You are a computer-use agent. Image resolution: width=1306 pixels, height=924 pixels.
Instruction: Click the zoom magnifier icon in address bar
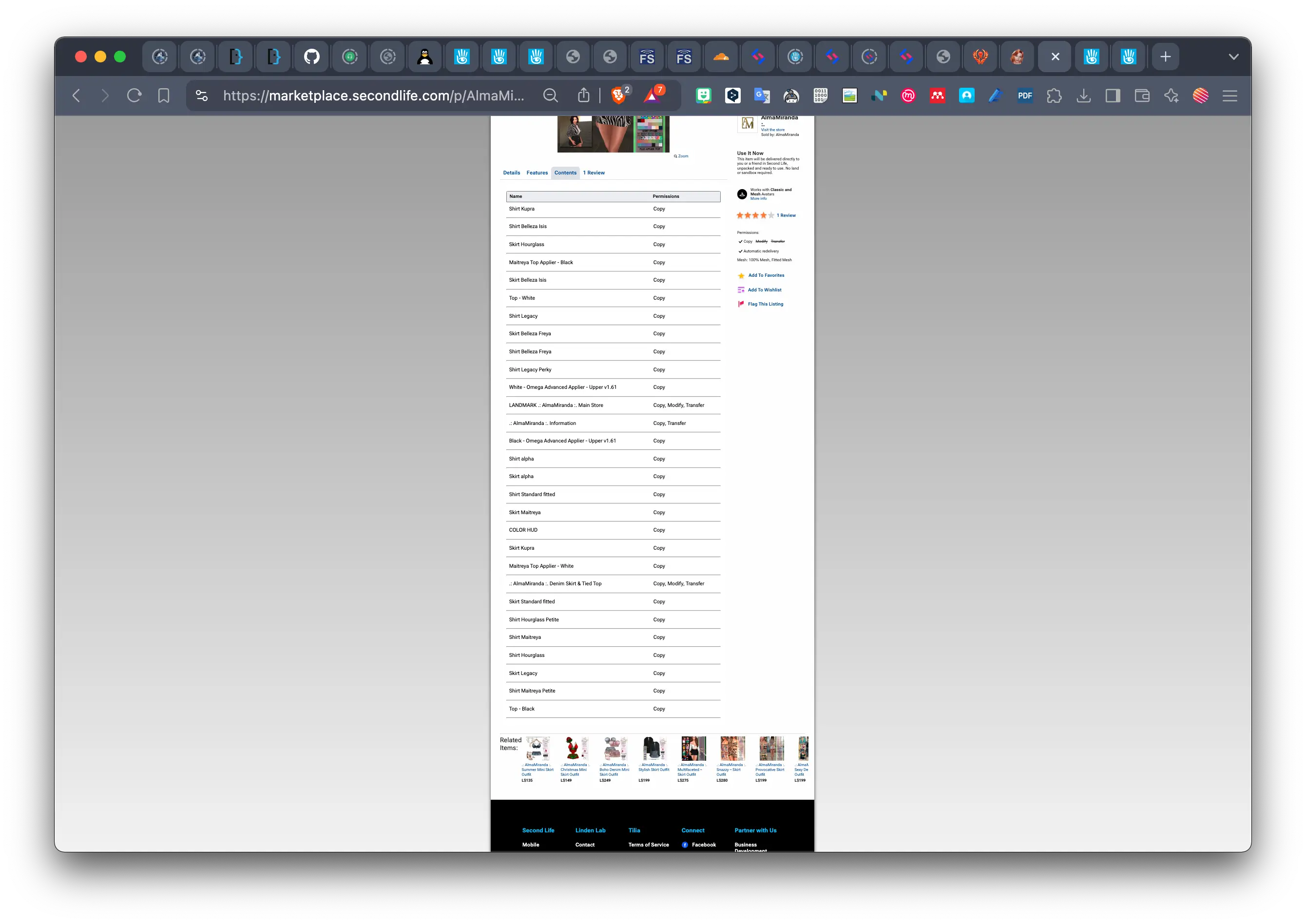click(x=550, y=96)
